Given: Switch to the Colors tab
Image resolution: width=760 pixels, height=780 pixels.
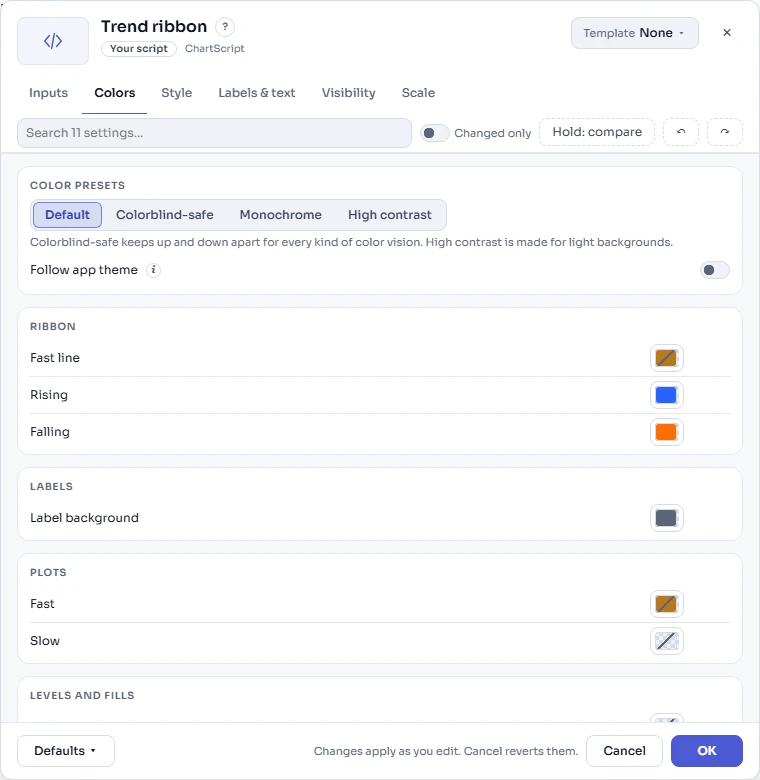Looking at the screenshot, I should 114,93.
